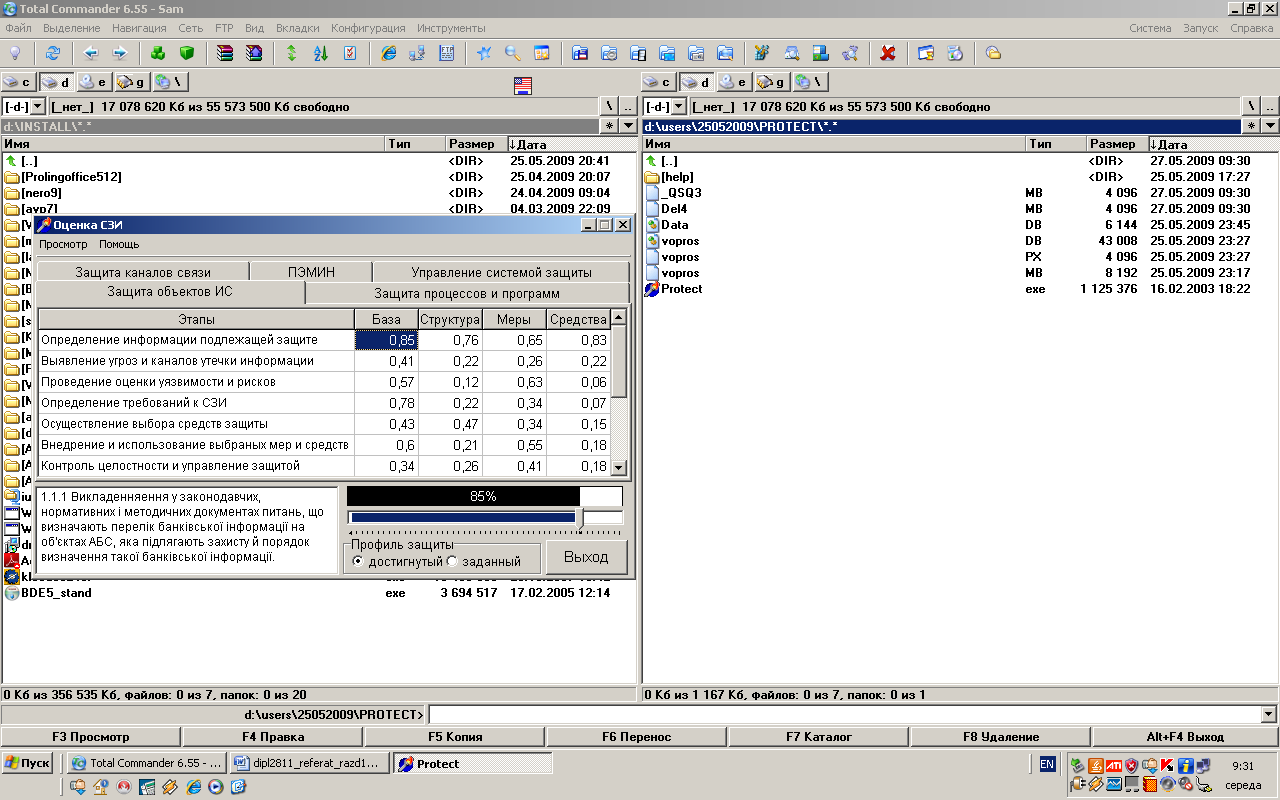Click the magnifier search icon in toolbar
The height and width of the screenshot is (800, 1280).
point(513,53)
